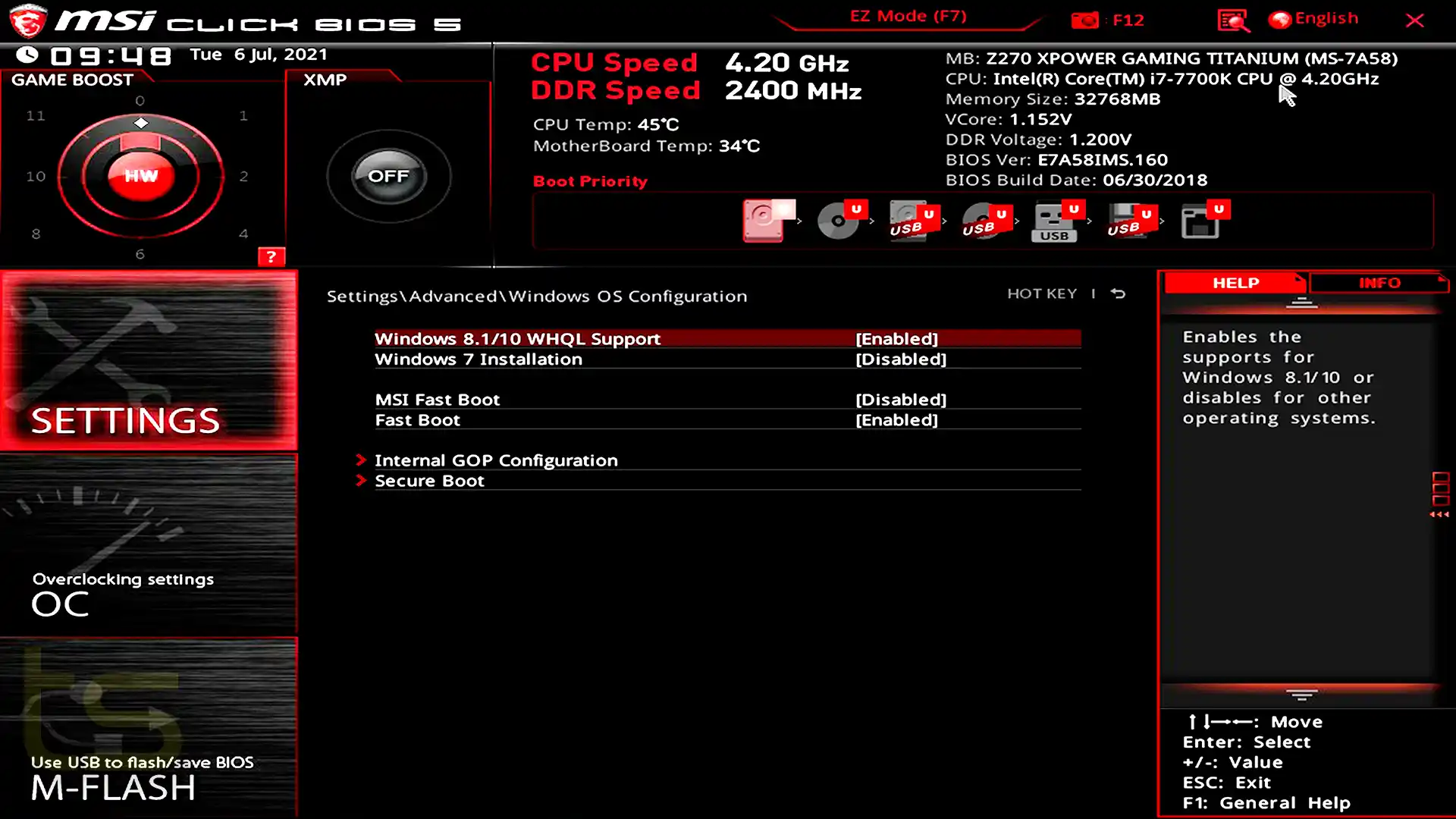
Task: Open the M-FLASH tile
Action: point(149,728)
